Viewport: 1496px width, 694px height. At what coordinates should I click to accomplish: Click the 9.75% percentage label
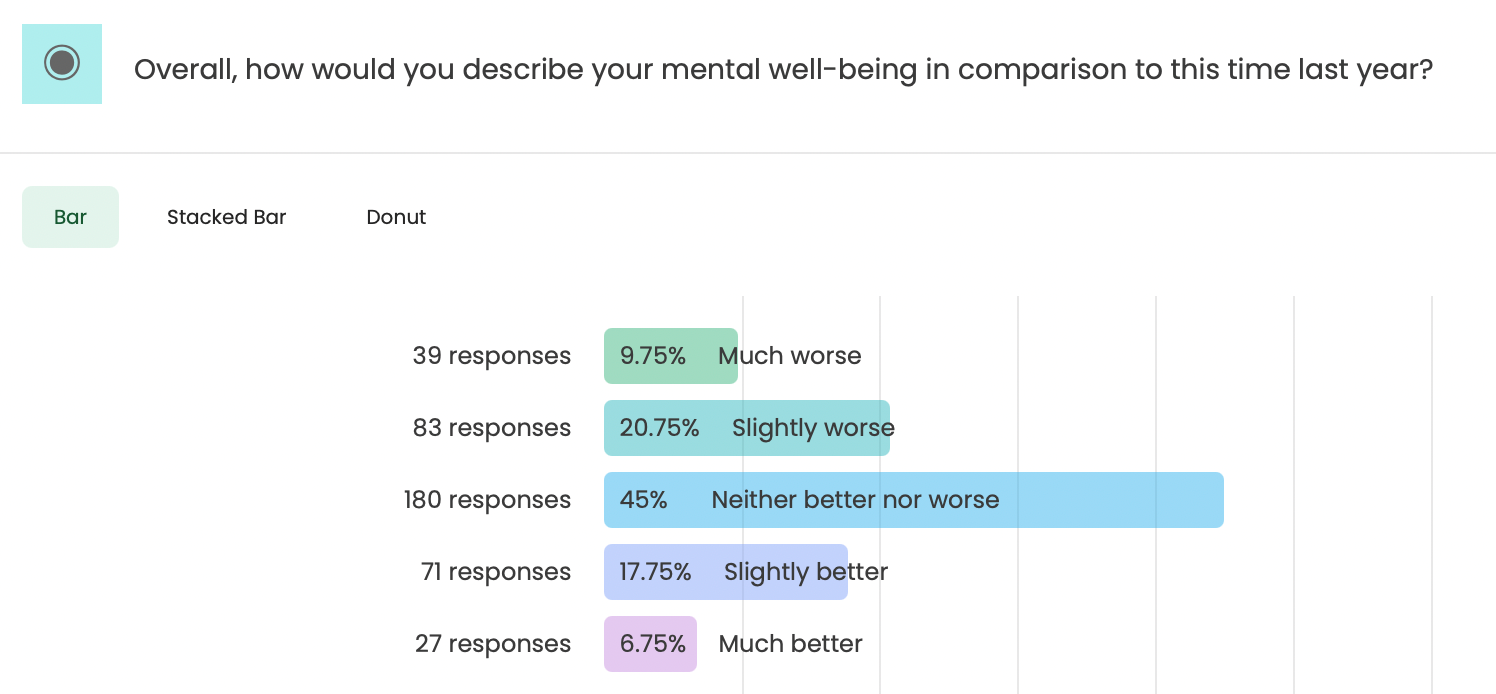652,356
